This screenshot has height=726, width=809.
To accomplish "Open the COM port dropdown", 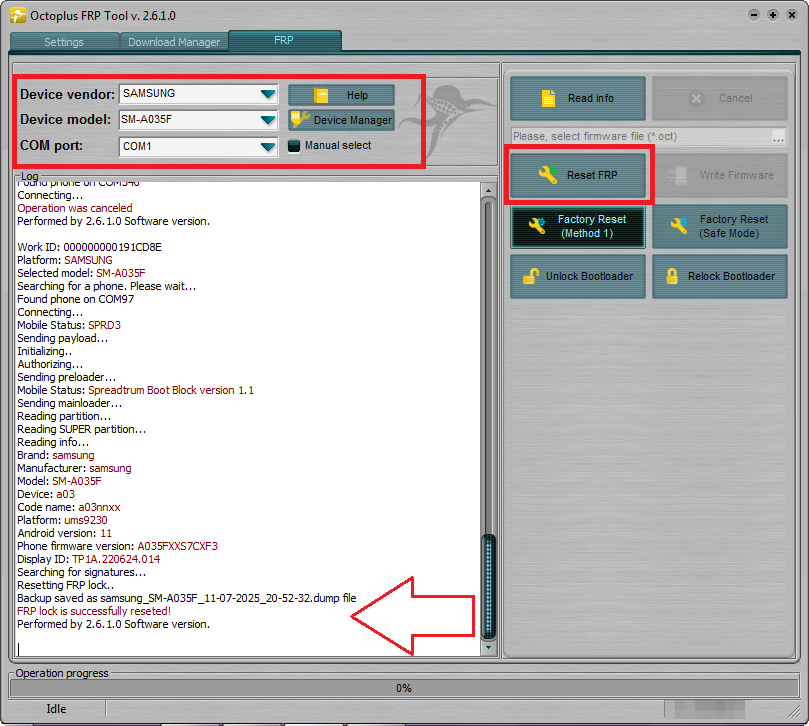I will click(x=267, y=147).
